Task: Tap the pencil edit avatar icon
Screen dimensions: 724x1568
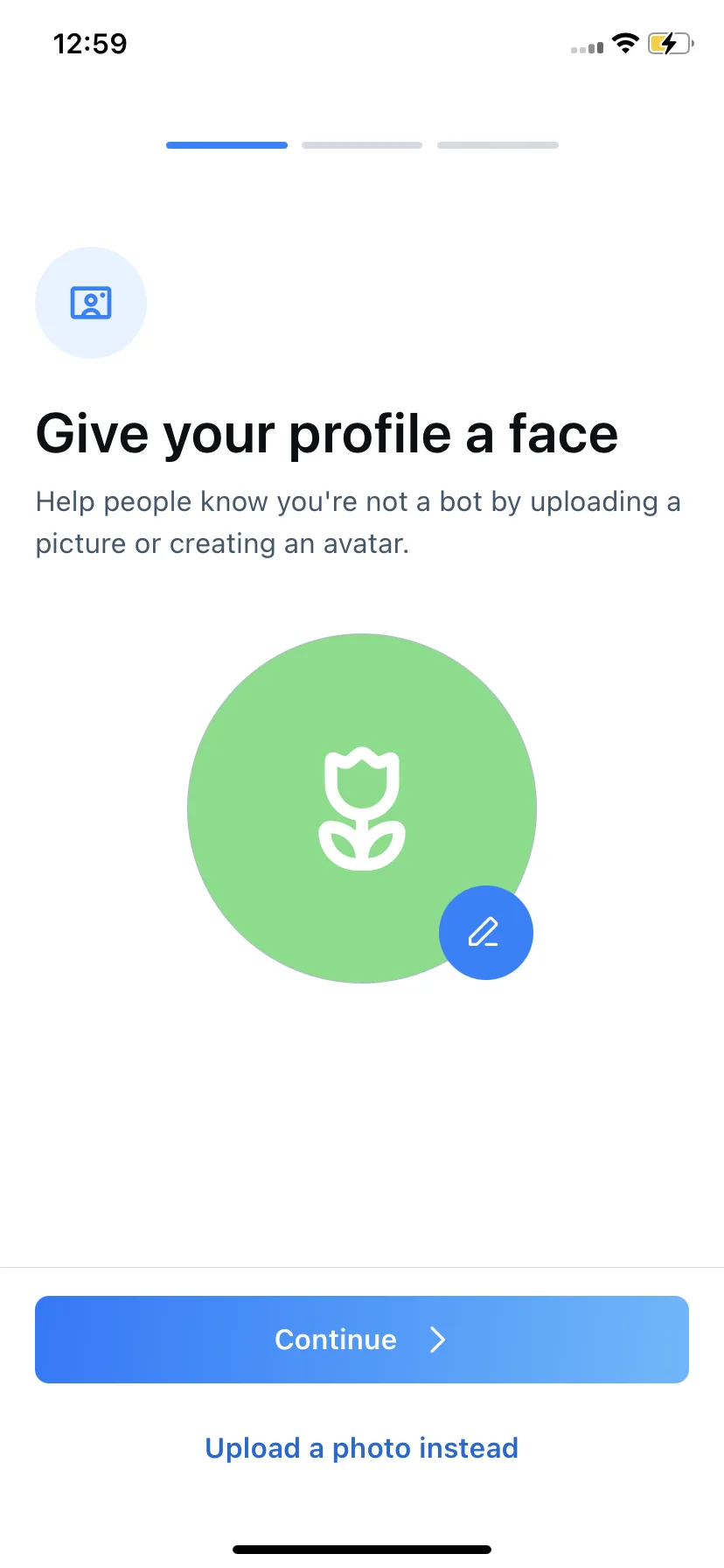Action: point(484,932)
